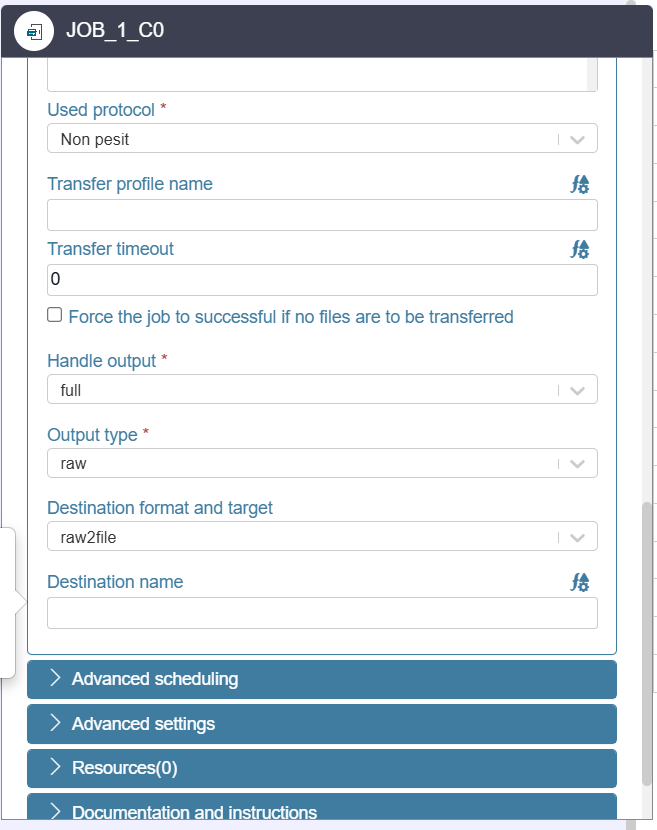Click the Transfer profile name label
This screenshot has width=657, height=830.
coord(130,184)
